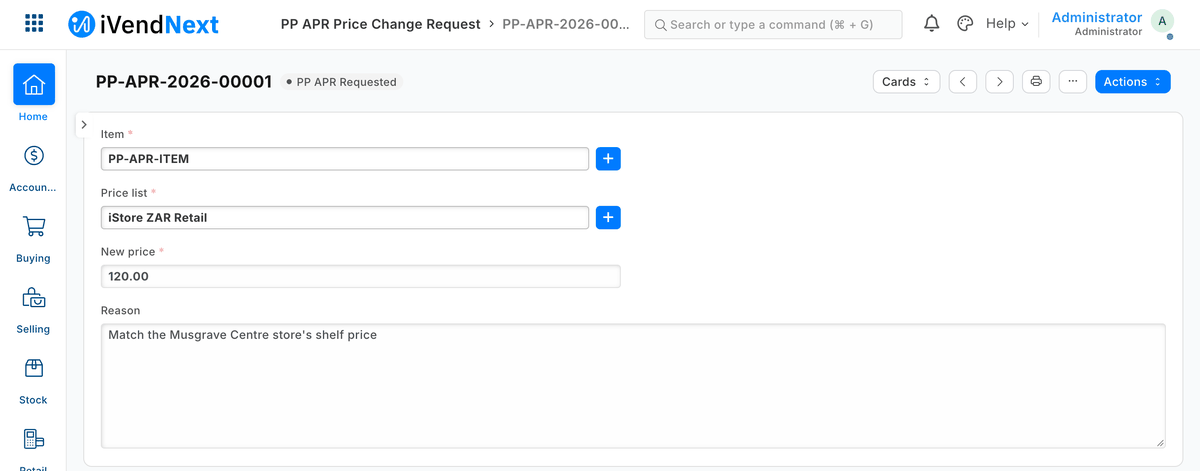Open the Help dropdown menu
1200x471 pixels.
pos(1007,24)
